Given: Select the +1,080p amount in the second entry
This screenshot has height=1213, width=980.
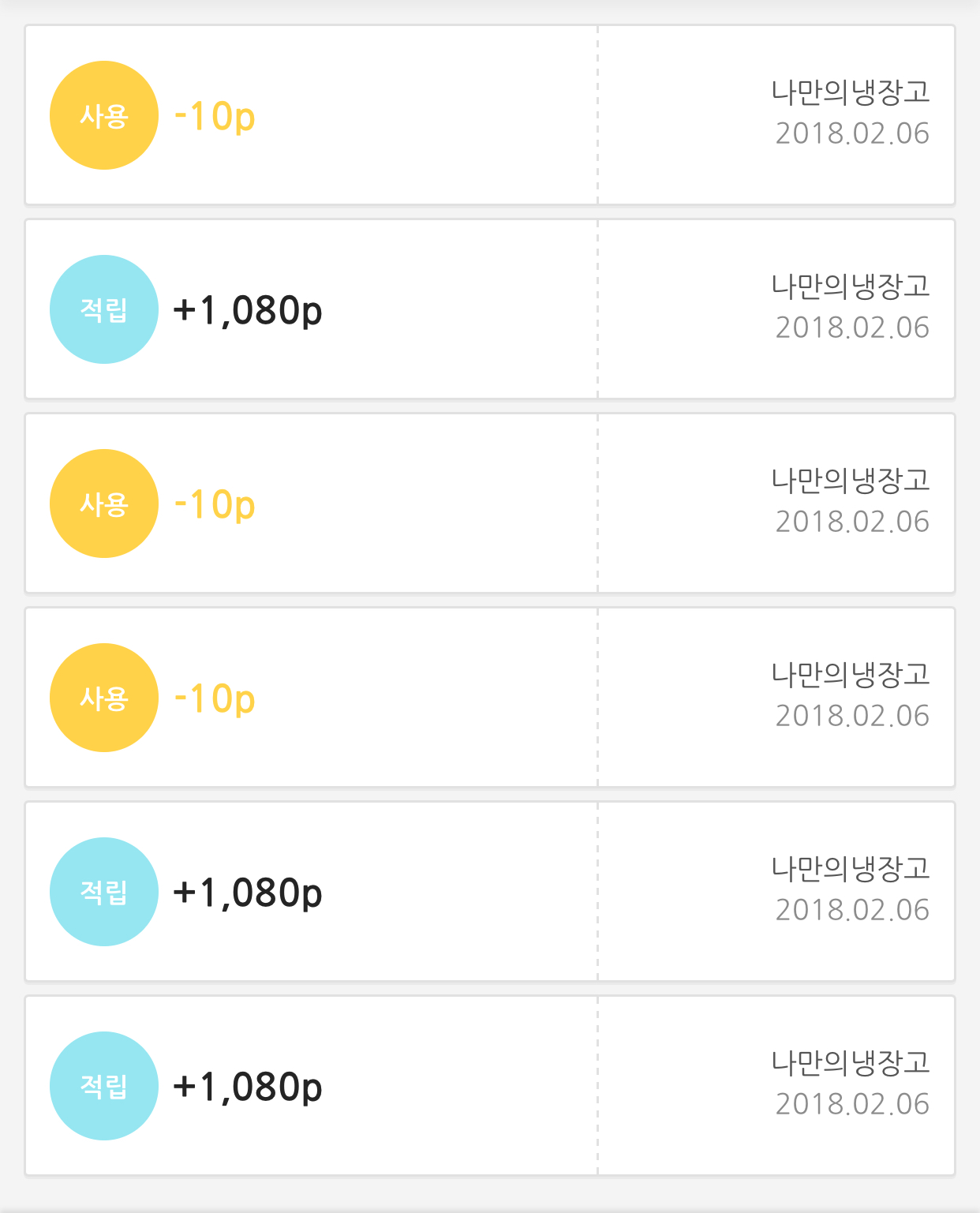Looking at the screenshot, I should 248,311.
